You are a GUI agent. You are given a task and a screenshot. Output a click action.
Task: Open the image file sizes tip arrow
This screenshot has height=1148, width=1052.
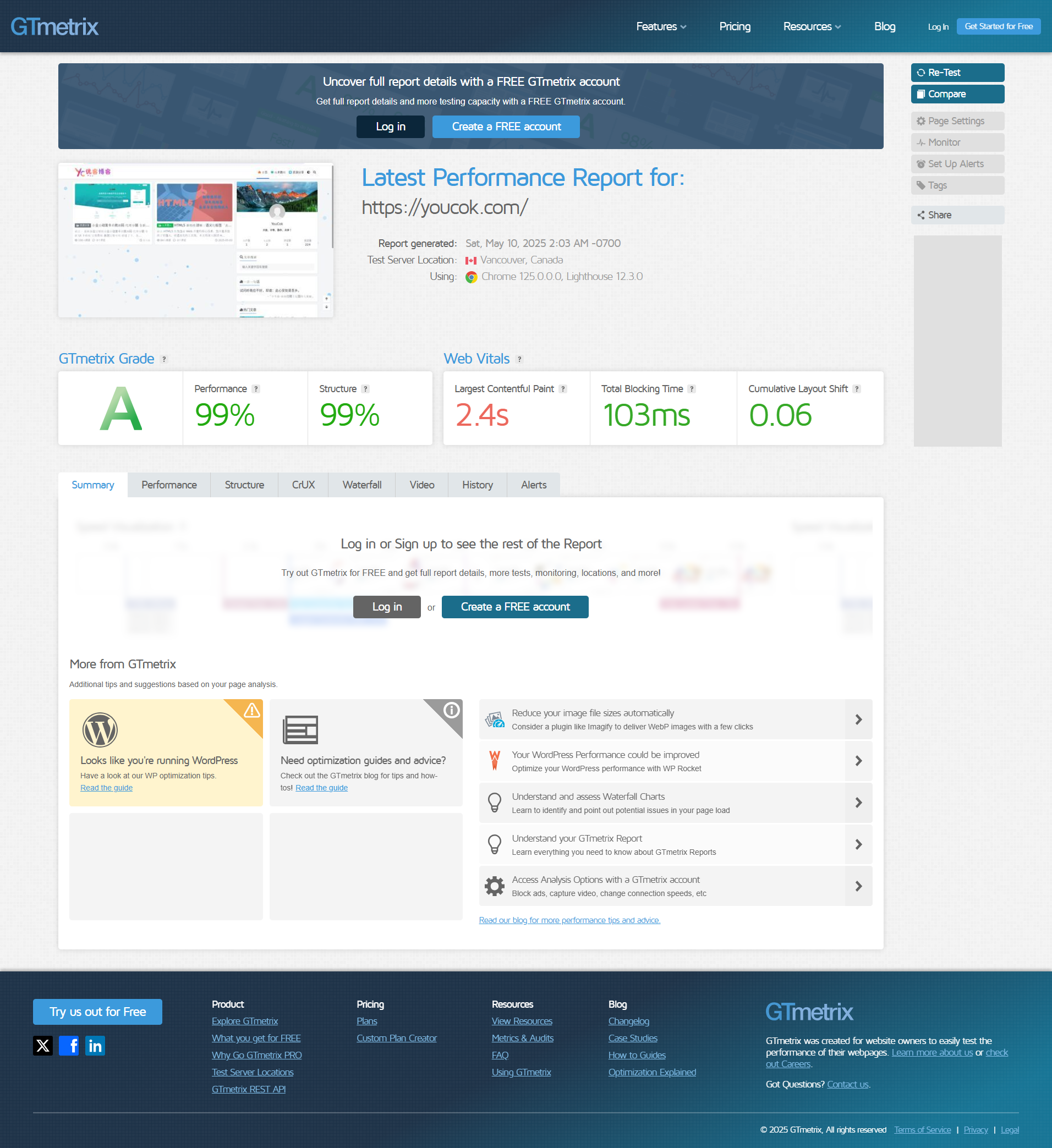pyautogui.click(x=858, y=719)
